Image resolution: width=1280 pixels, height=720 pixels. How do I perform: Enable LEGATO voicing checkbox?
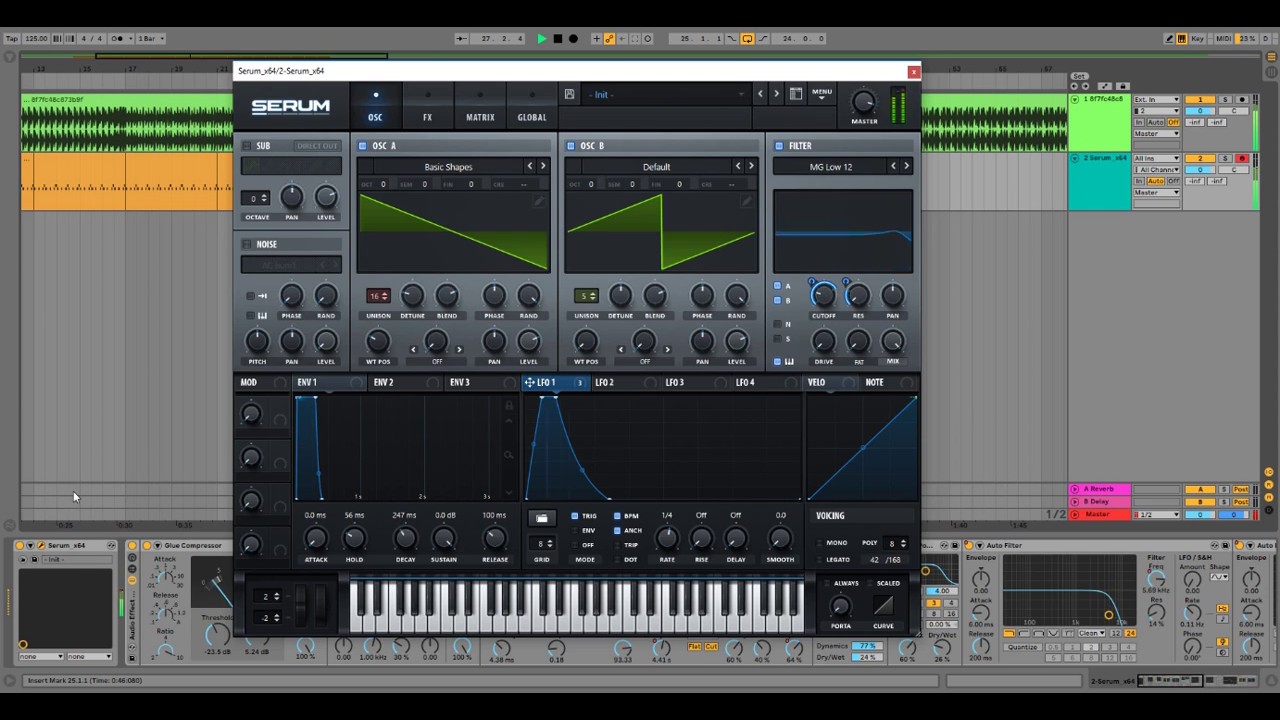pos(821,560)
